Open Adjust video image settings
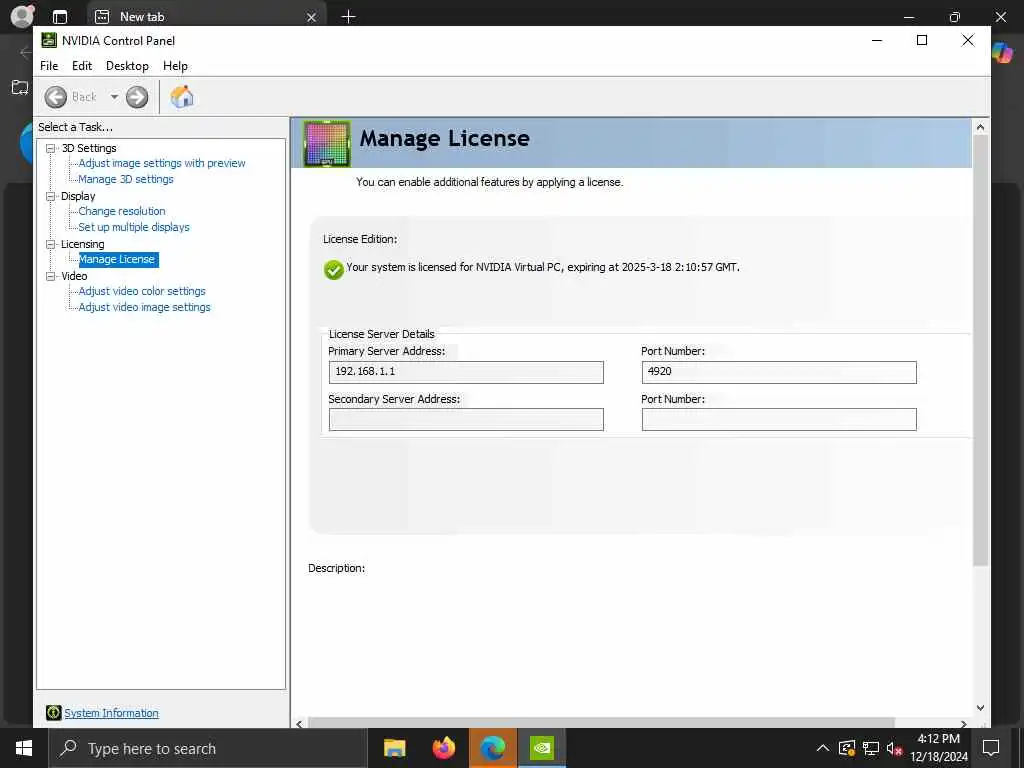1024x768 pixels. coord(144,307)
